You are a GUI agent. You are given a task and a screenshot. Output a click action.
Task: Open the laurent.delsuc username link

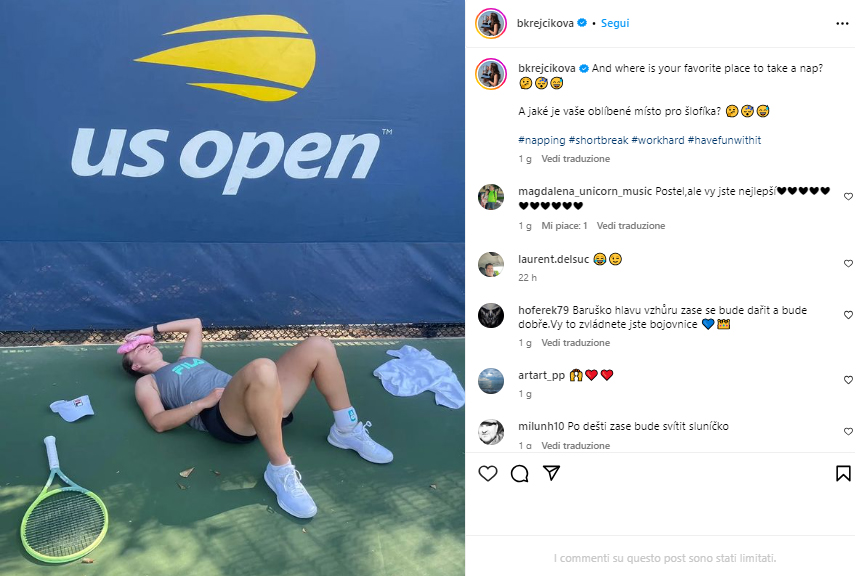pyautogui.click(x=553, y=259)
